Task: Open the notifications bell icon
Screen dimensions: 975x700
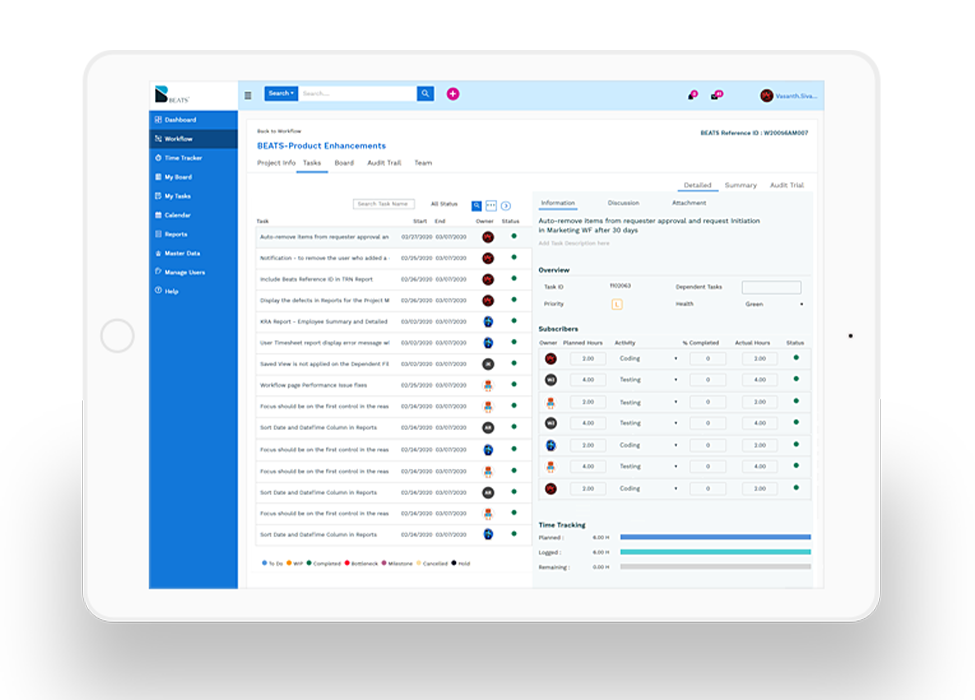Action: coord(692,95)
